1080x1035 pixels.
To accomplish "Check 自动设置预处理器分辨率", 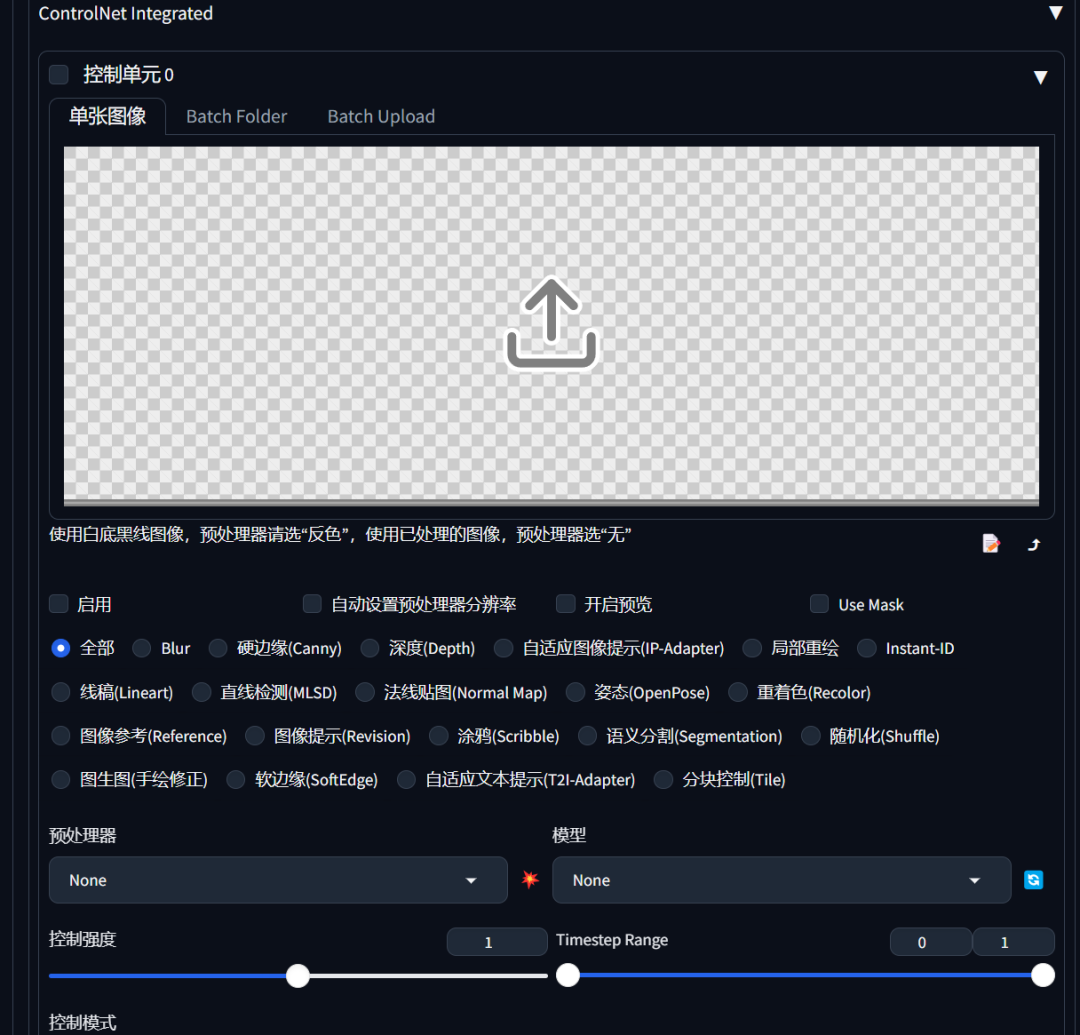I will pos(311,604).
